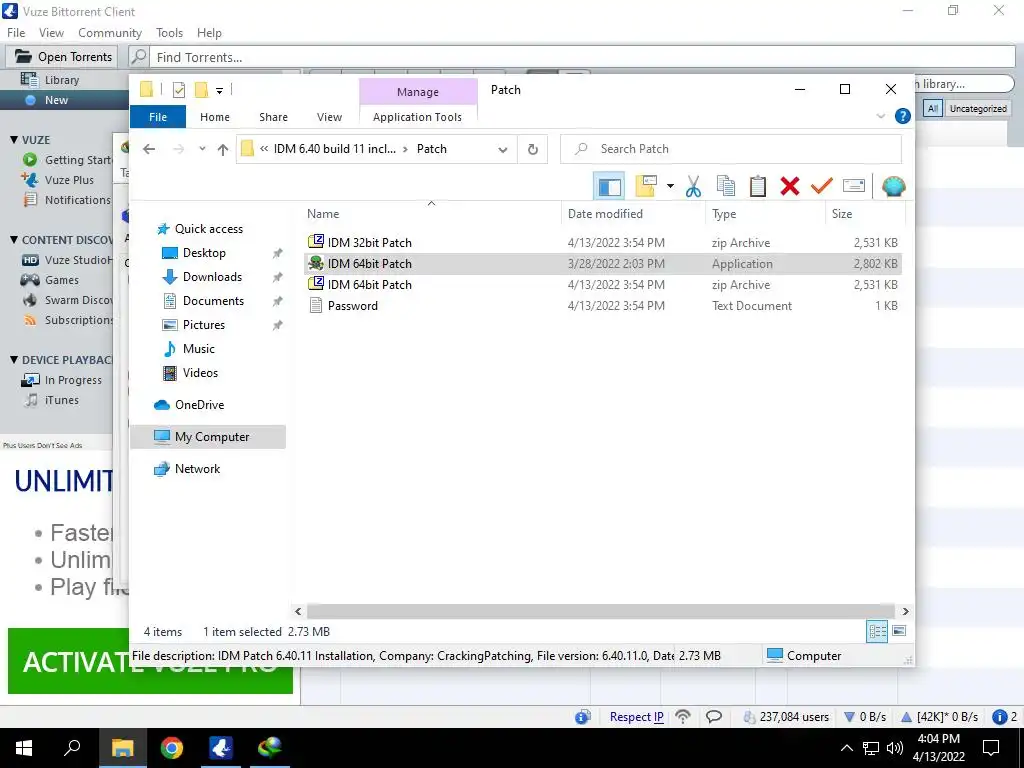Open the Application Tools tab
The width and height of the screenshot is (1024, 768).
(x=417, y=117)
